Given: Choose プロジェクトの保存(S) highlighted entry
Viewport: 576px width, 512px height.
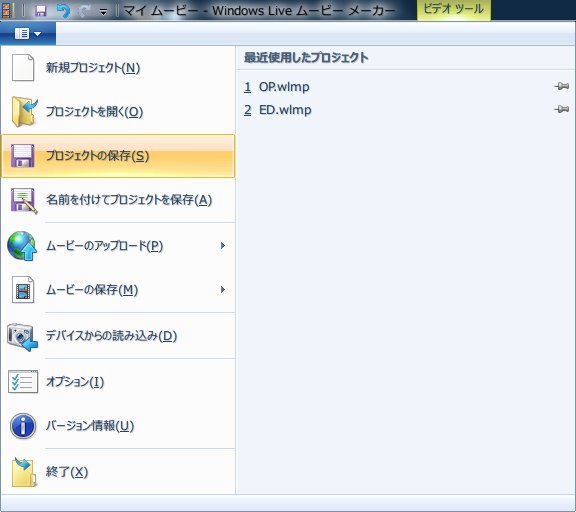Looking at the screenshot, I should coord(118,156).
